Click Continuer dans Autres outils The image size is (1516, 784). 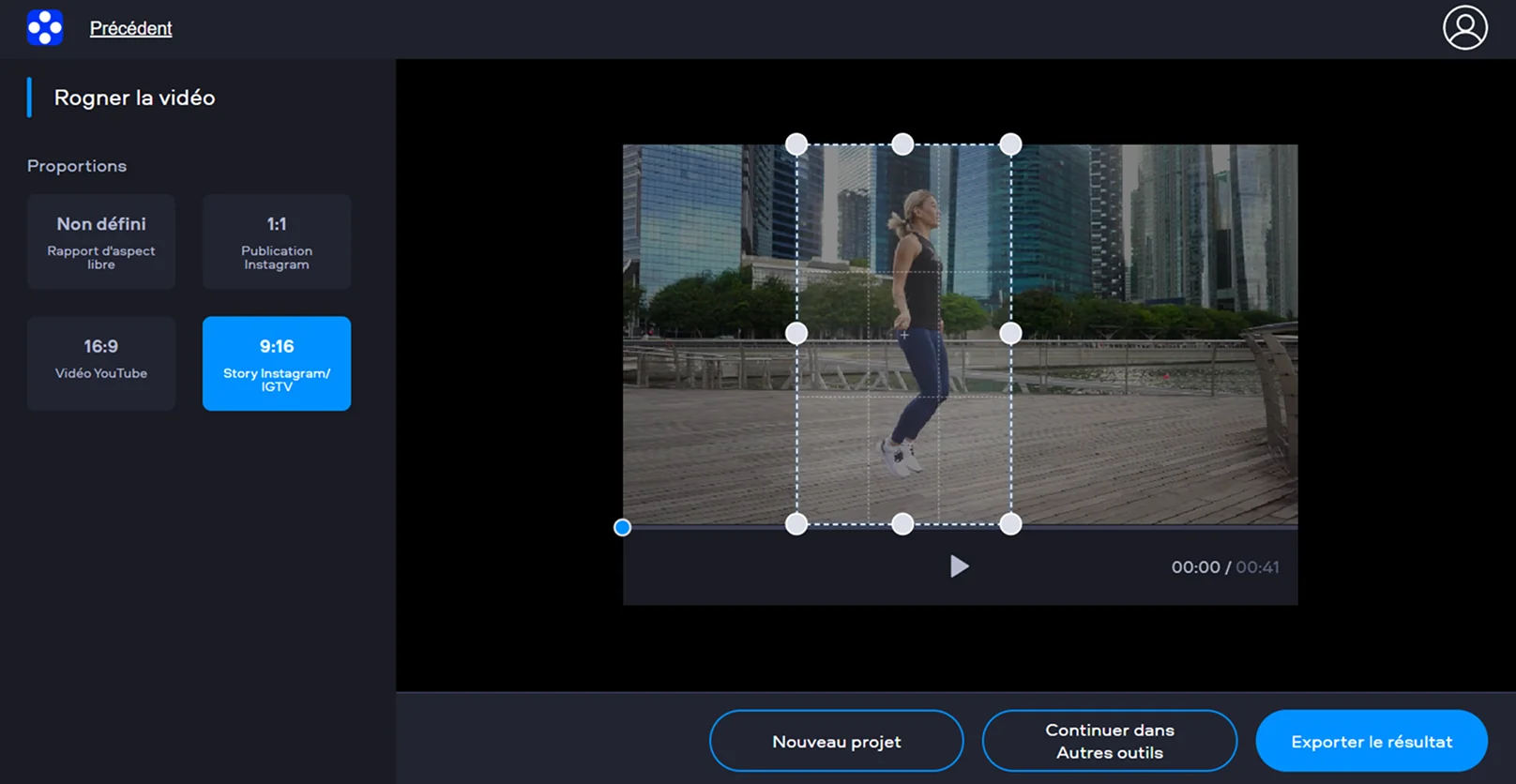click(x=1109, y=741)
